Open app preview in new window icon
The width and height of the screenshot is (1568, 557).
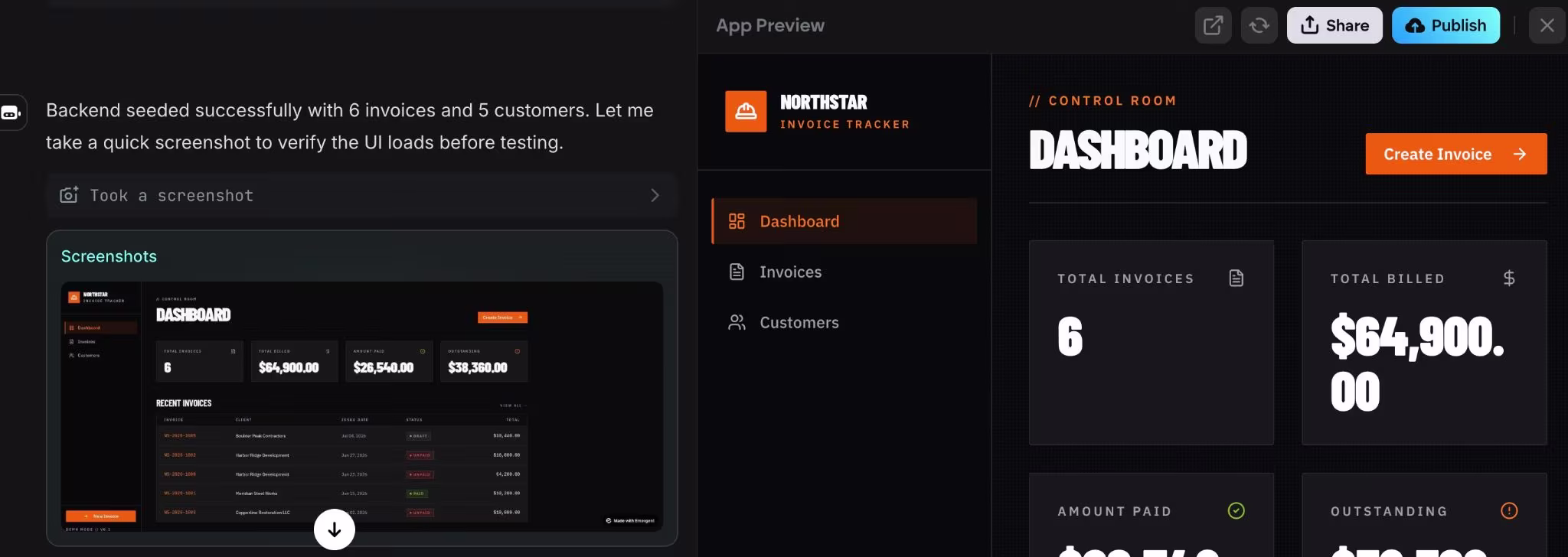1213,25
